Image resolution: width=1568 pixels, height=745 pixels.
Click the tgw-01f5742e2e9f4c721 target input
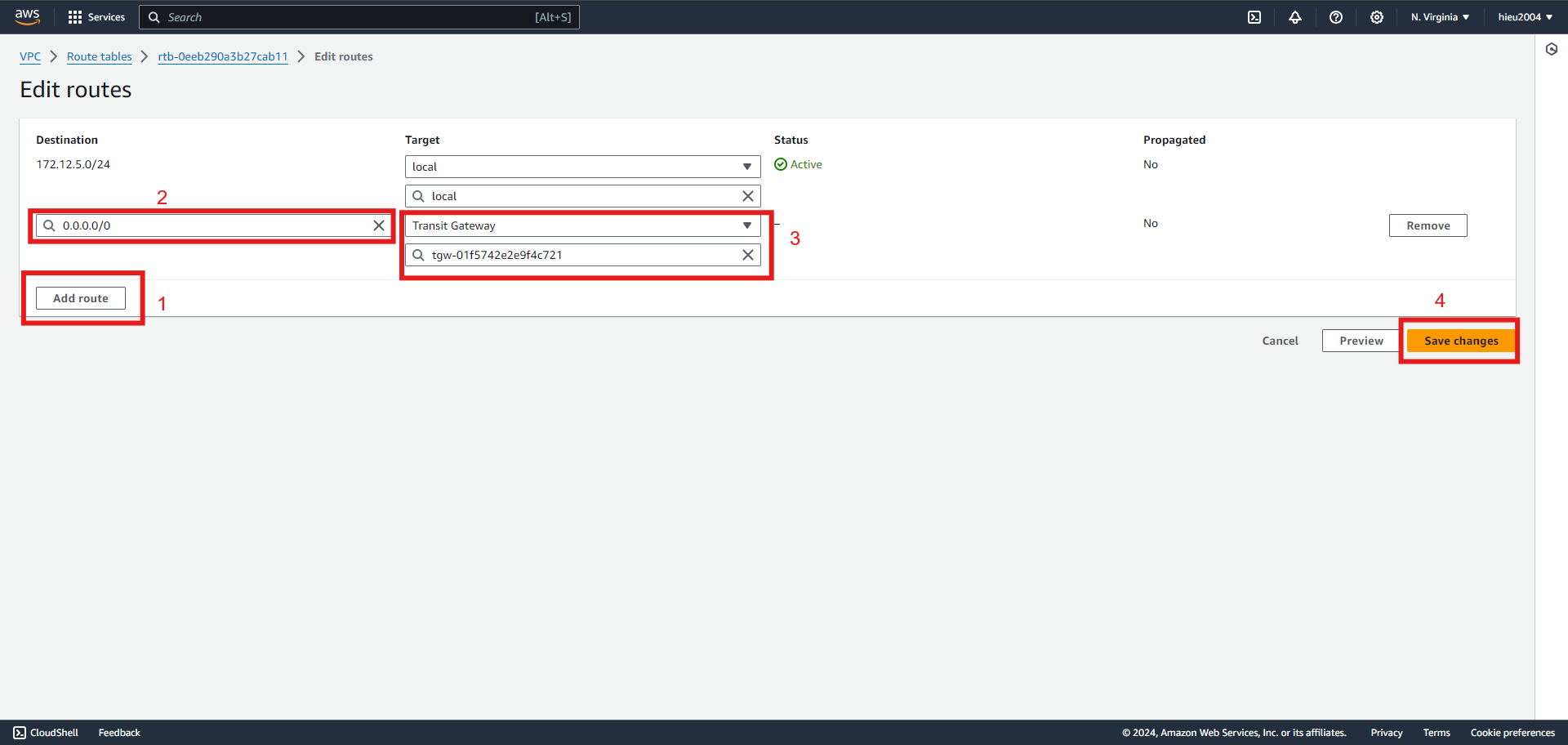(583, 255)
